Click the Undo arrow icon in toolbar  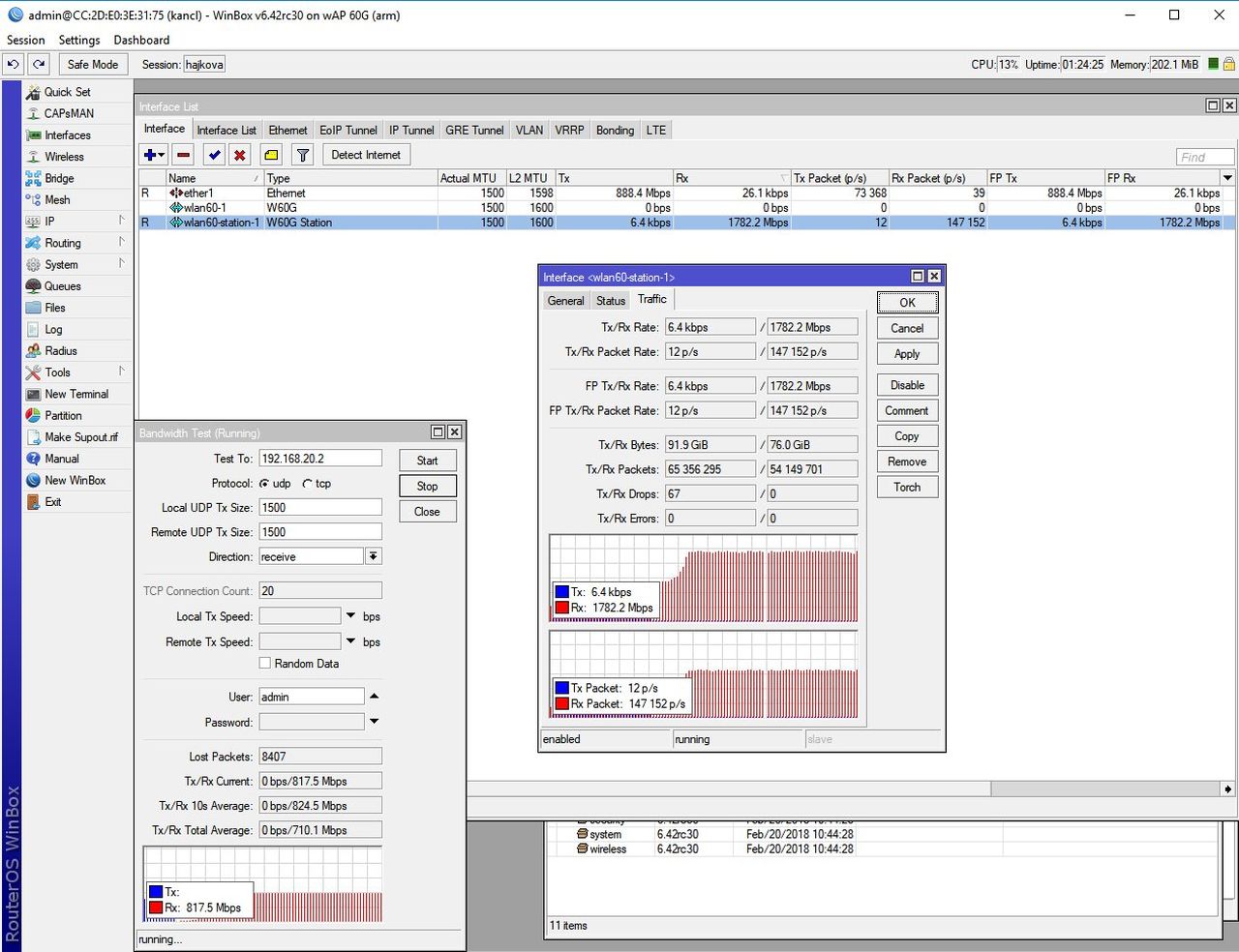13,64
